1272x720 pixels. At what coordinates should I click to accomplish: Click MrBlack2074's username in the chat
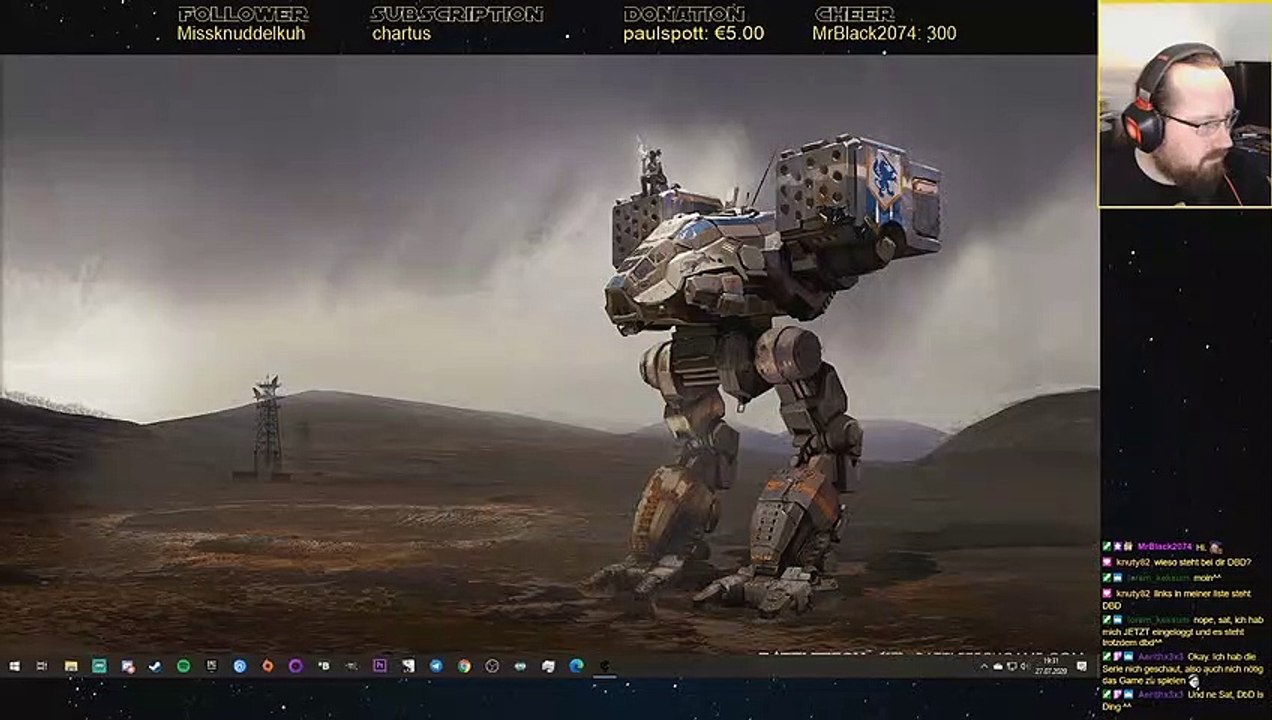coord(1164,547)
